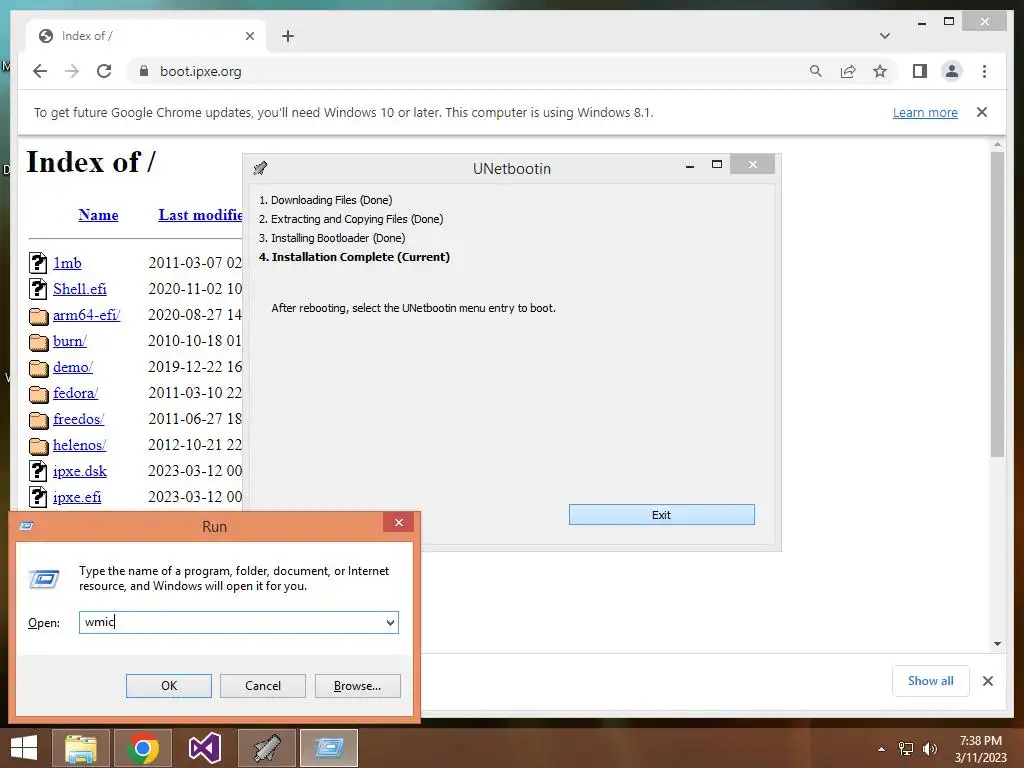Click the padlock site info icon
1024x768 pixels.
(144, 71)
